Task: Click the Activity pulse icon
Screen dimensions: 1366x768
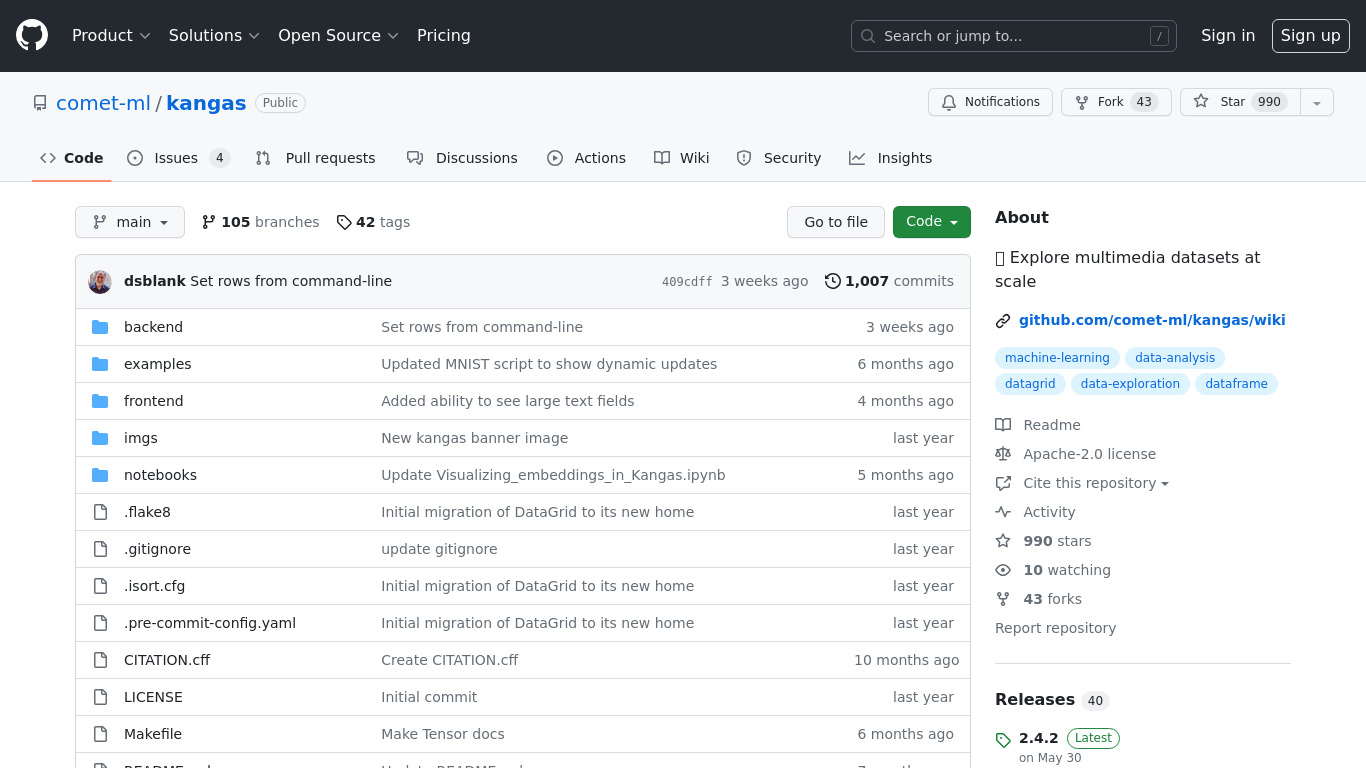Action: click(x=1003, y=512)
